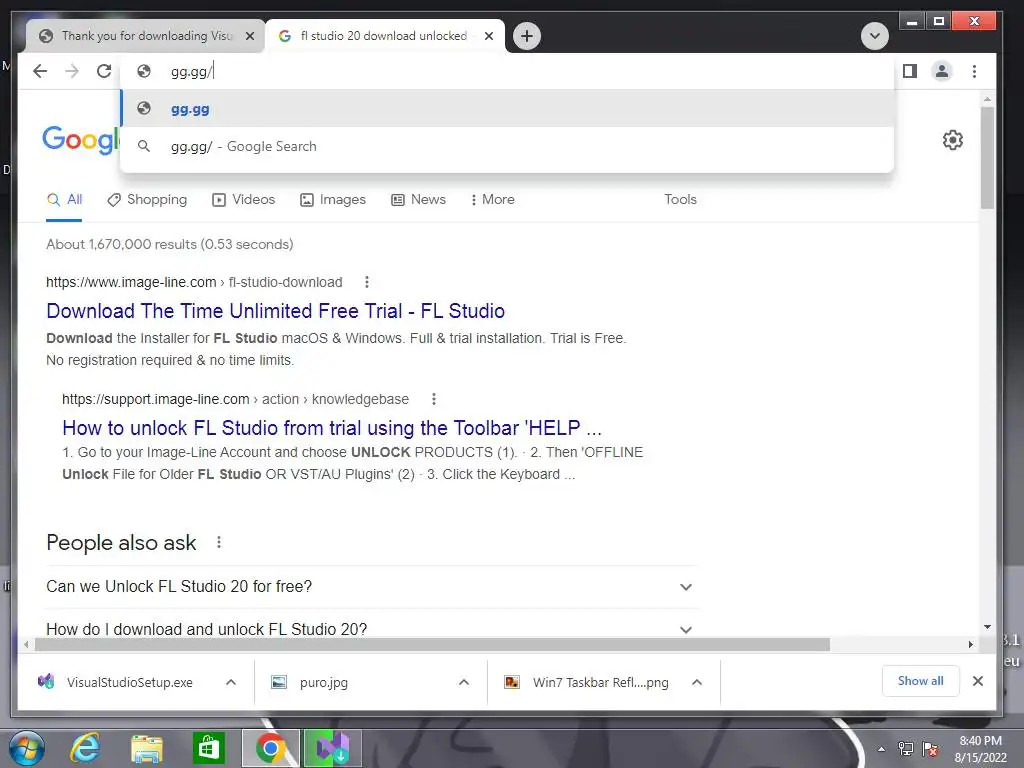Click Show all downloads
Image resolution: width=1024 pixels, height=768 pixels.
[920, 681]
